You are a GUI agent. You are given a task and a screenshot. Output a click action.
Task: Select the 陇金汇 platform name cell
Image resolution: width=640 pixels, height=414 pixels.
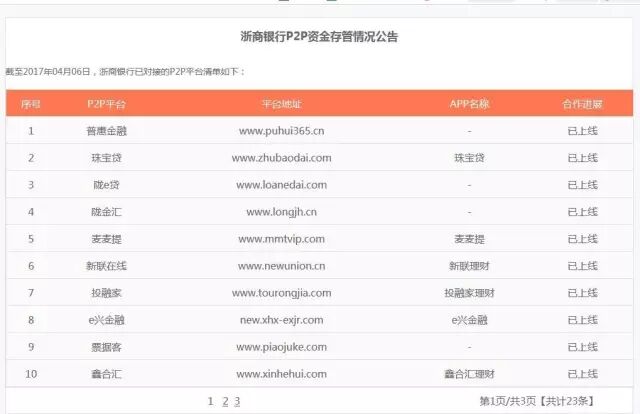tap(107, 212)
